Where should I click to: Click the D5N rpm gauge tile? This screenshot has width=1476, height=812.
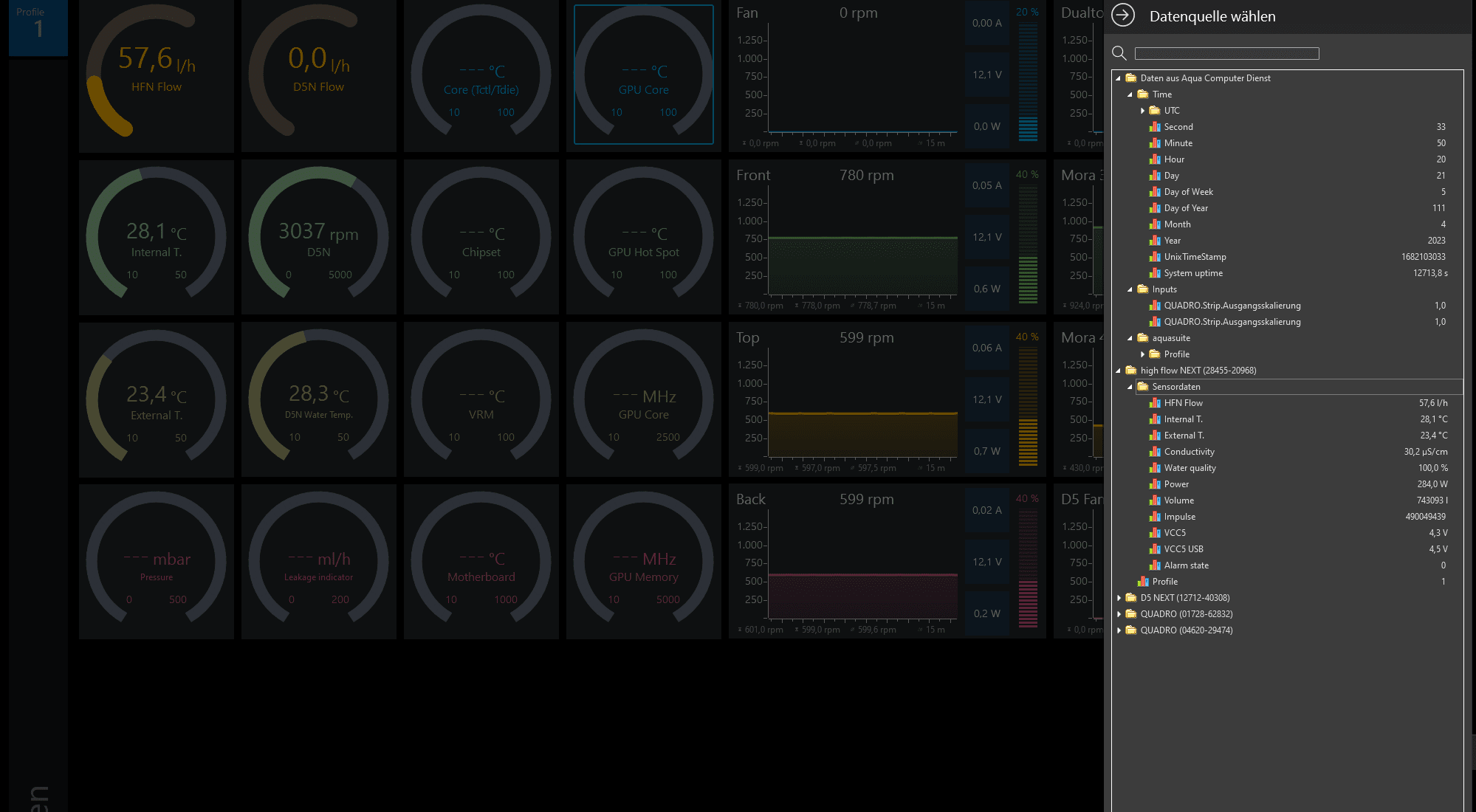(319, 237)
